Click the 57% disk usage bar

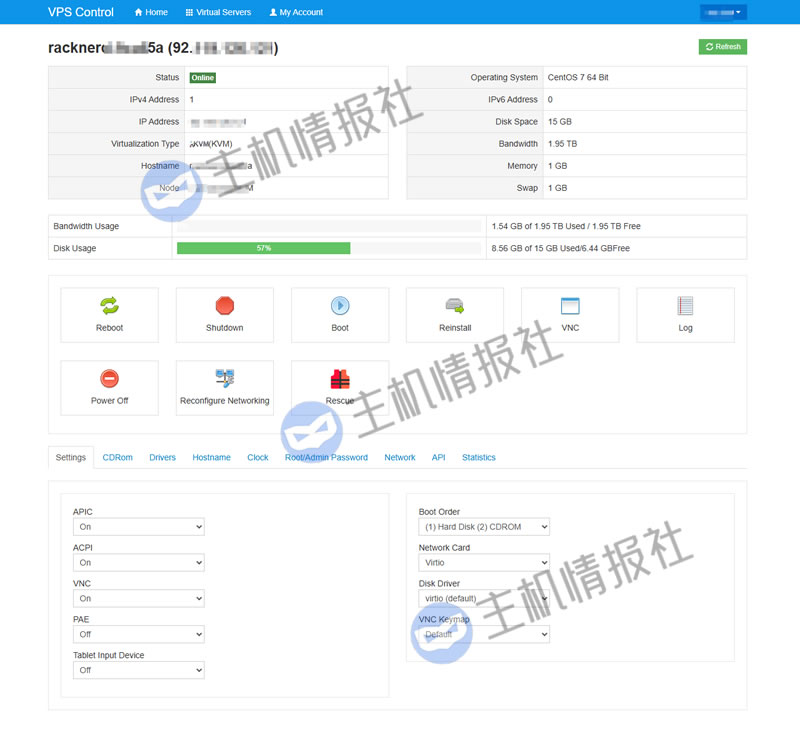(x=263, y=248)
